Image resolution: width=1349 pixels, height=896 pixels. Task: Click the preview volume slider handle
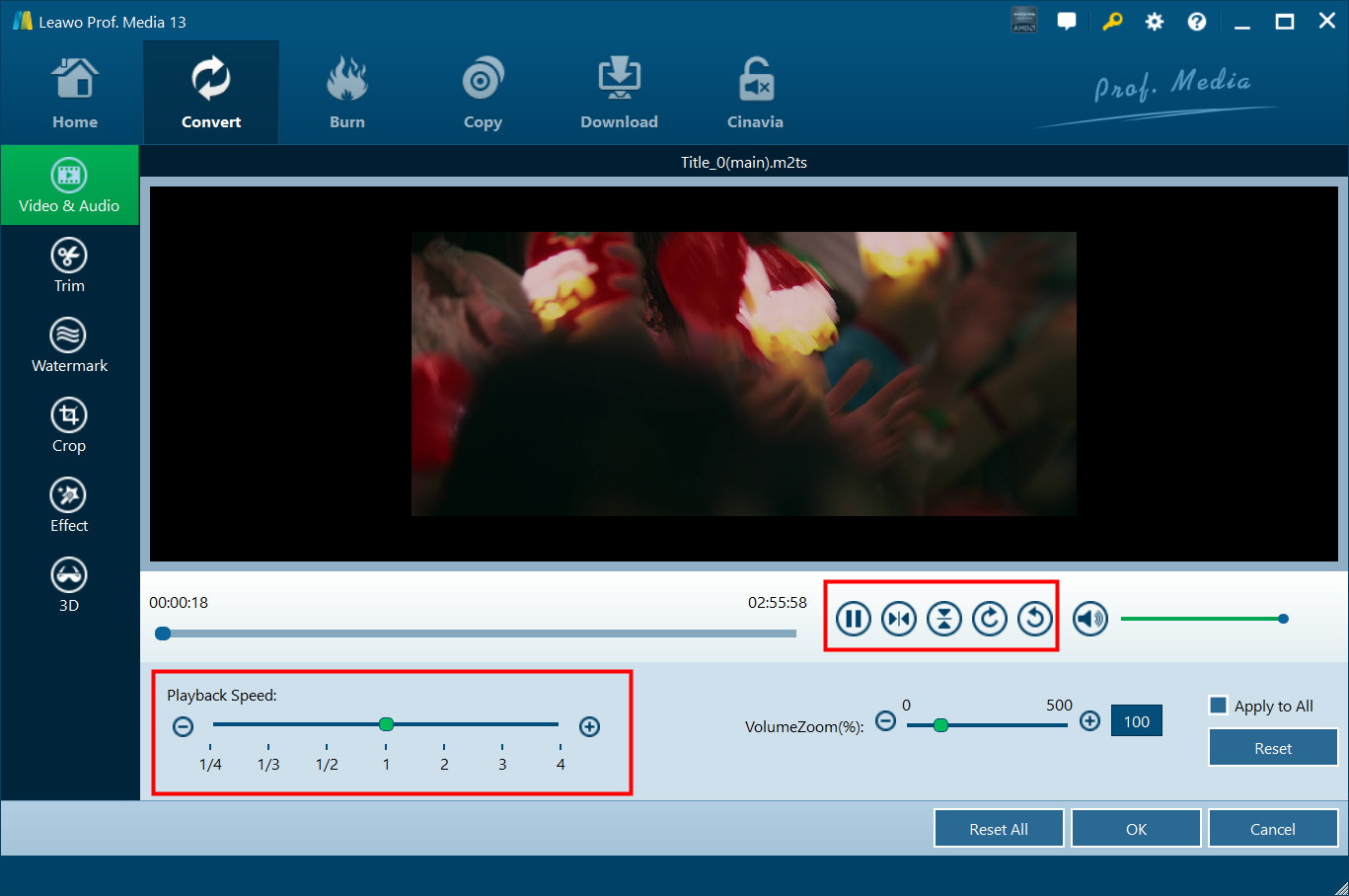[x=1283, y=619]
